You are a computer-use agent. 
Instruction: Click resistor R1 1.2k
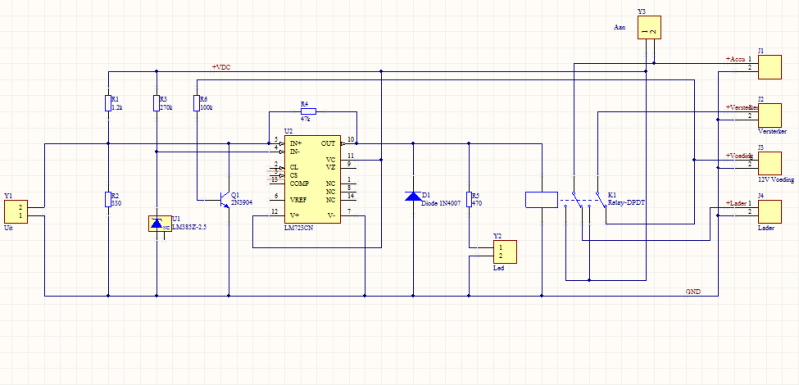[x=108, y=103]
